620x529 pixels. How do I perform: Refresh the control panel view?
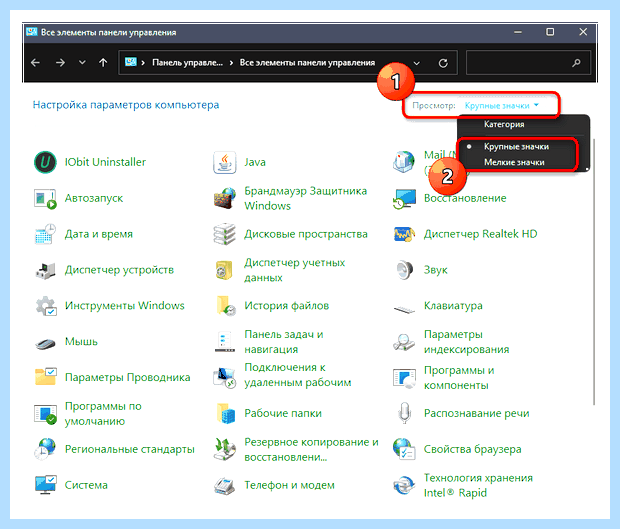(443, 63)
